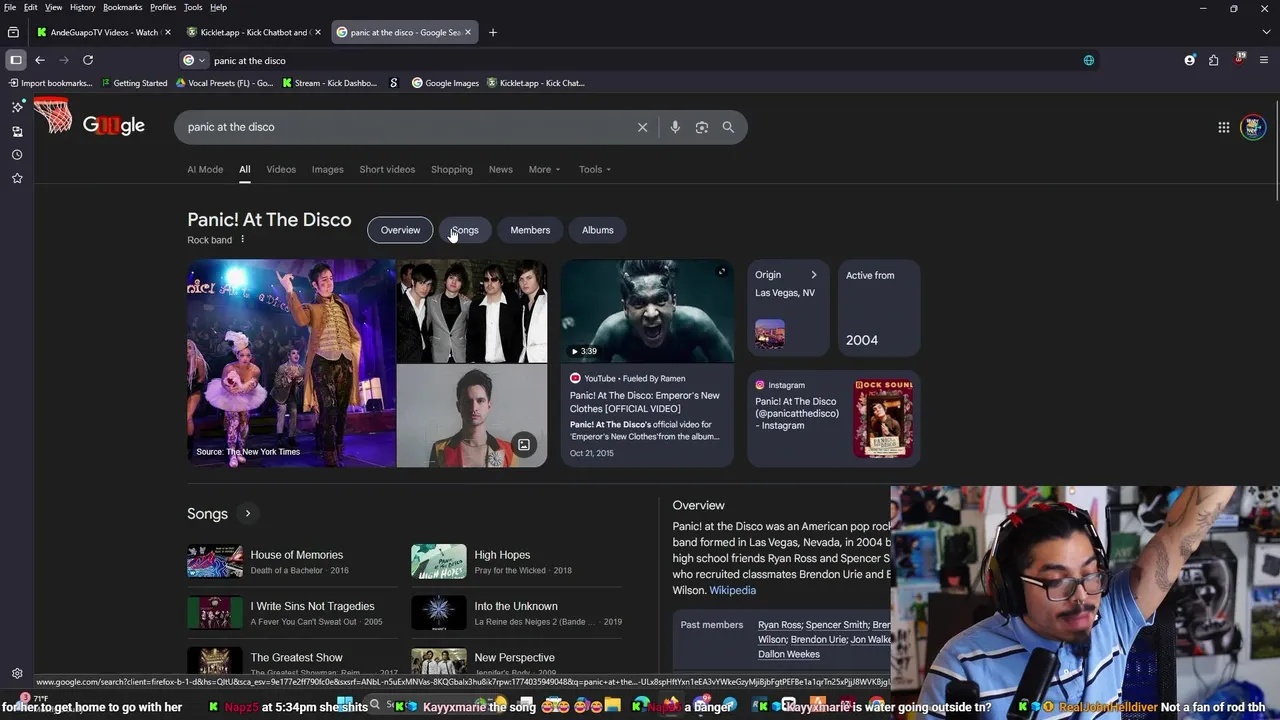This screenshot has height=720, width=1280.
Task: Expand Songs section arrow
Action: 247,514
